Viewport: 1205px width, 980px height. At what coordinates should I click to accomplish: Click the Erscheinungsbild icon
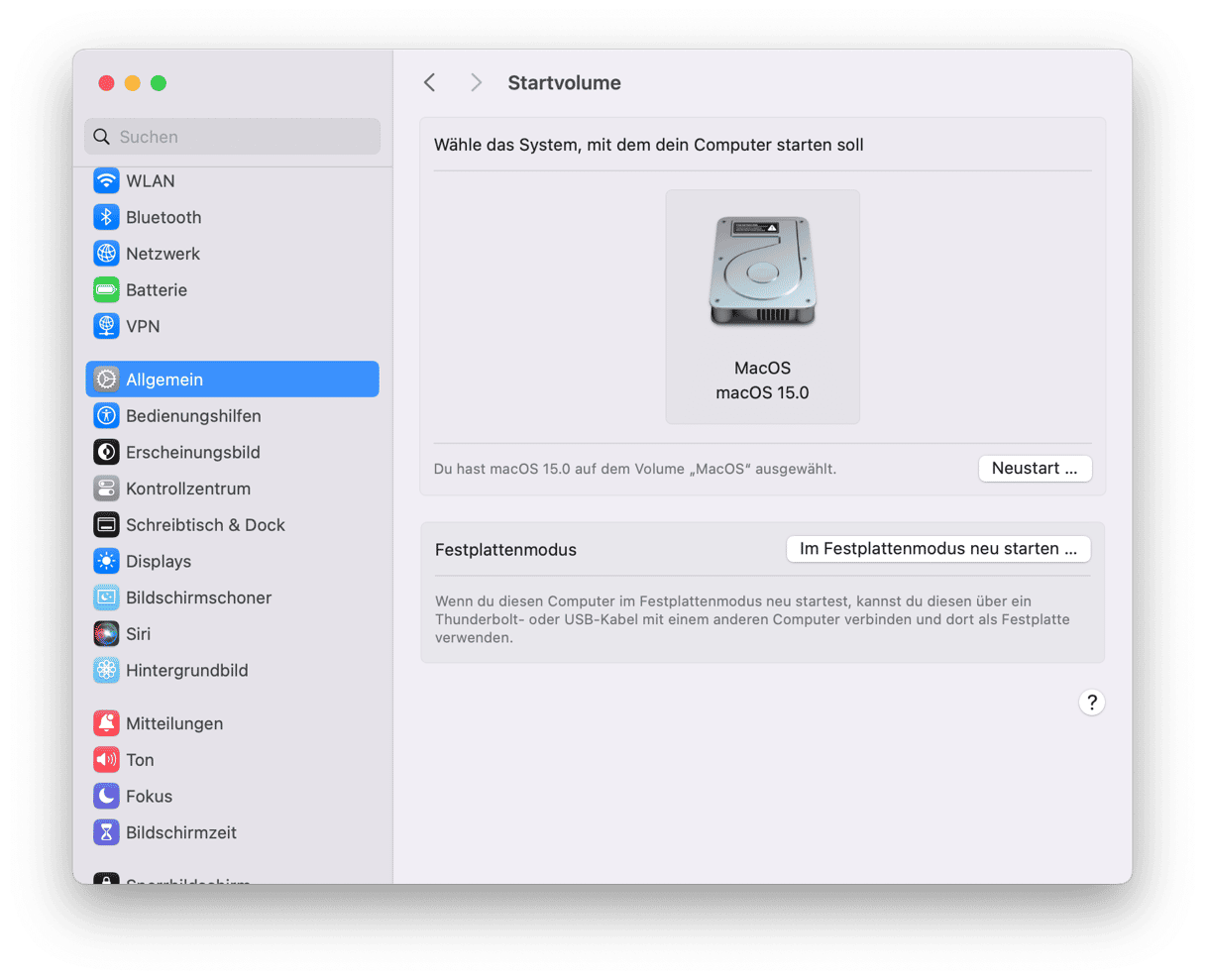pyautogui.click(x=106, y=452)
